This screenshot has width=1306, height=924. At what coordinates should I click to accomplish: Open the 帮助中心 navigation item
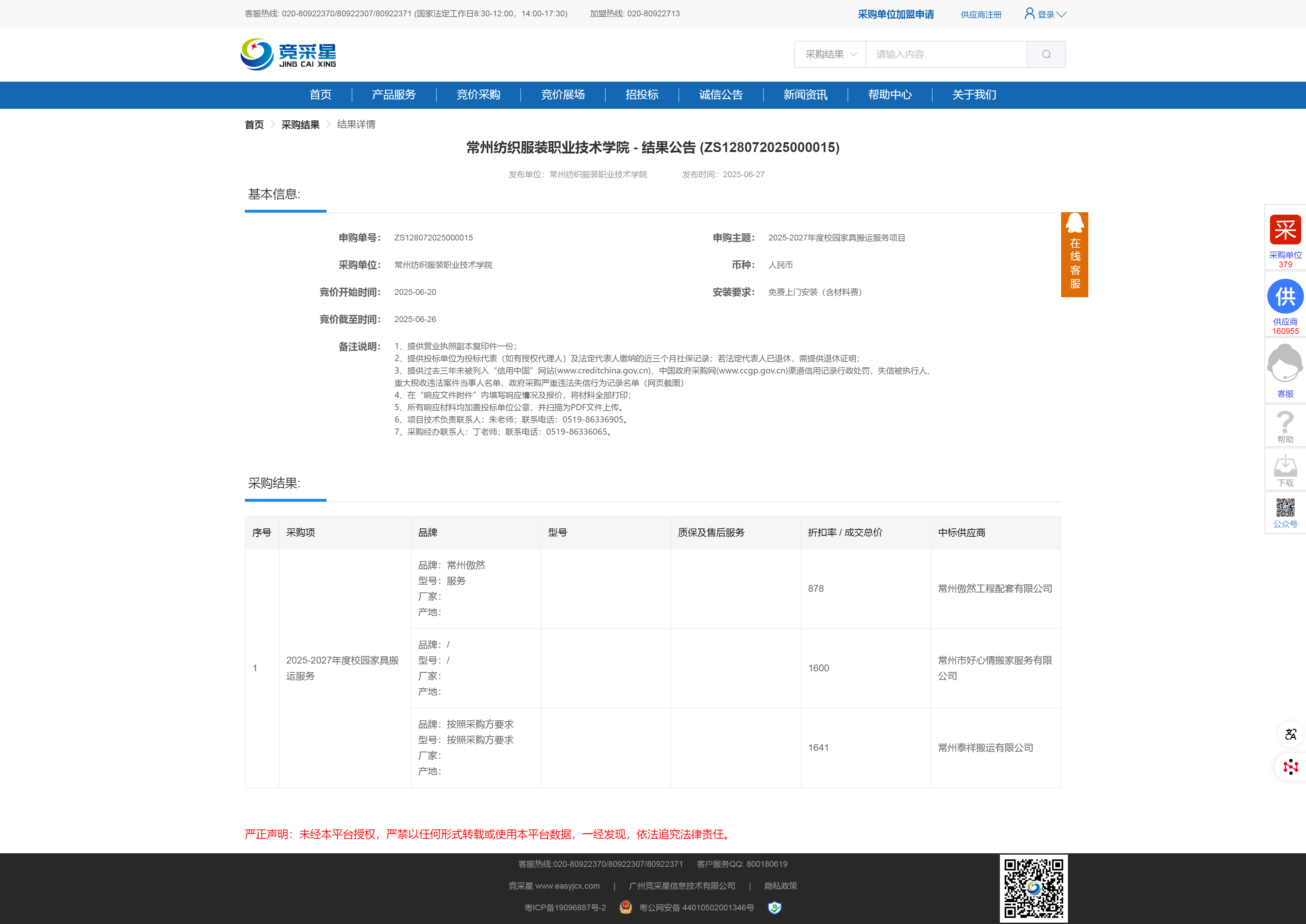tap(889, 95)
